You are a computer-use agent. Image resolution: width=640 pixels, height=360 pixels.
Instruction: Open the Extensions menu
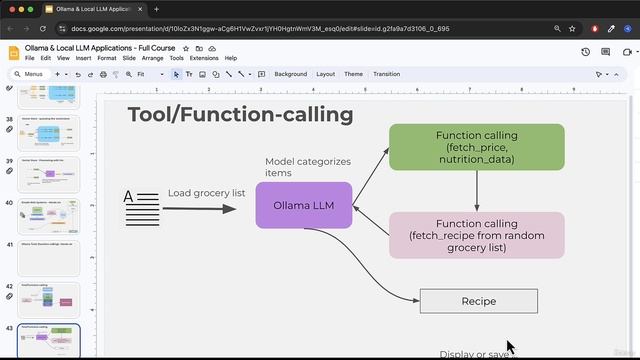pyautogui.click(x=204, y=58)
